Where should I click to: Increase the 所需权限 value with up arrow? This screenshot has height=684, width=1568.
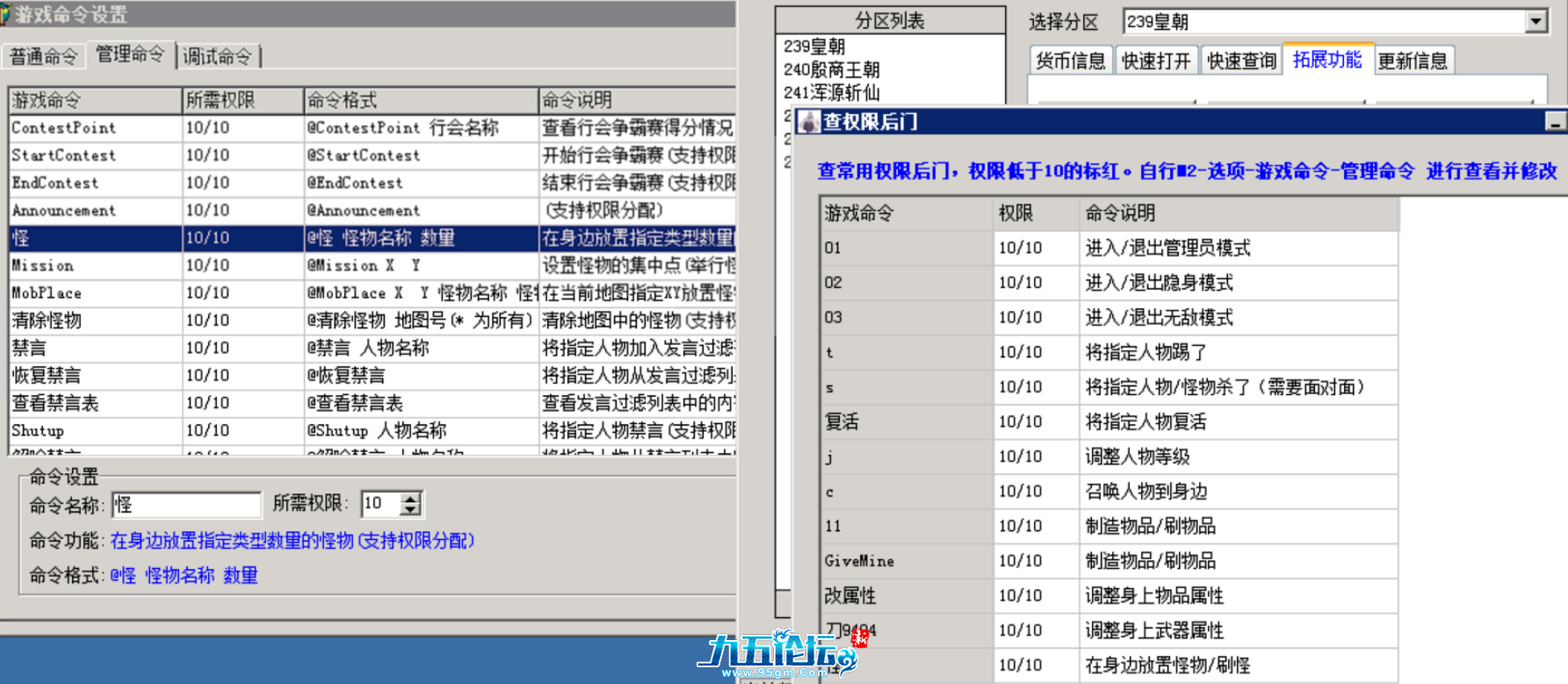(x=410, y=498)
